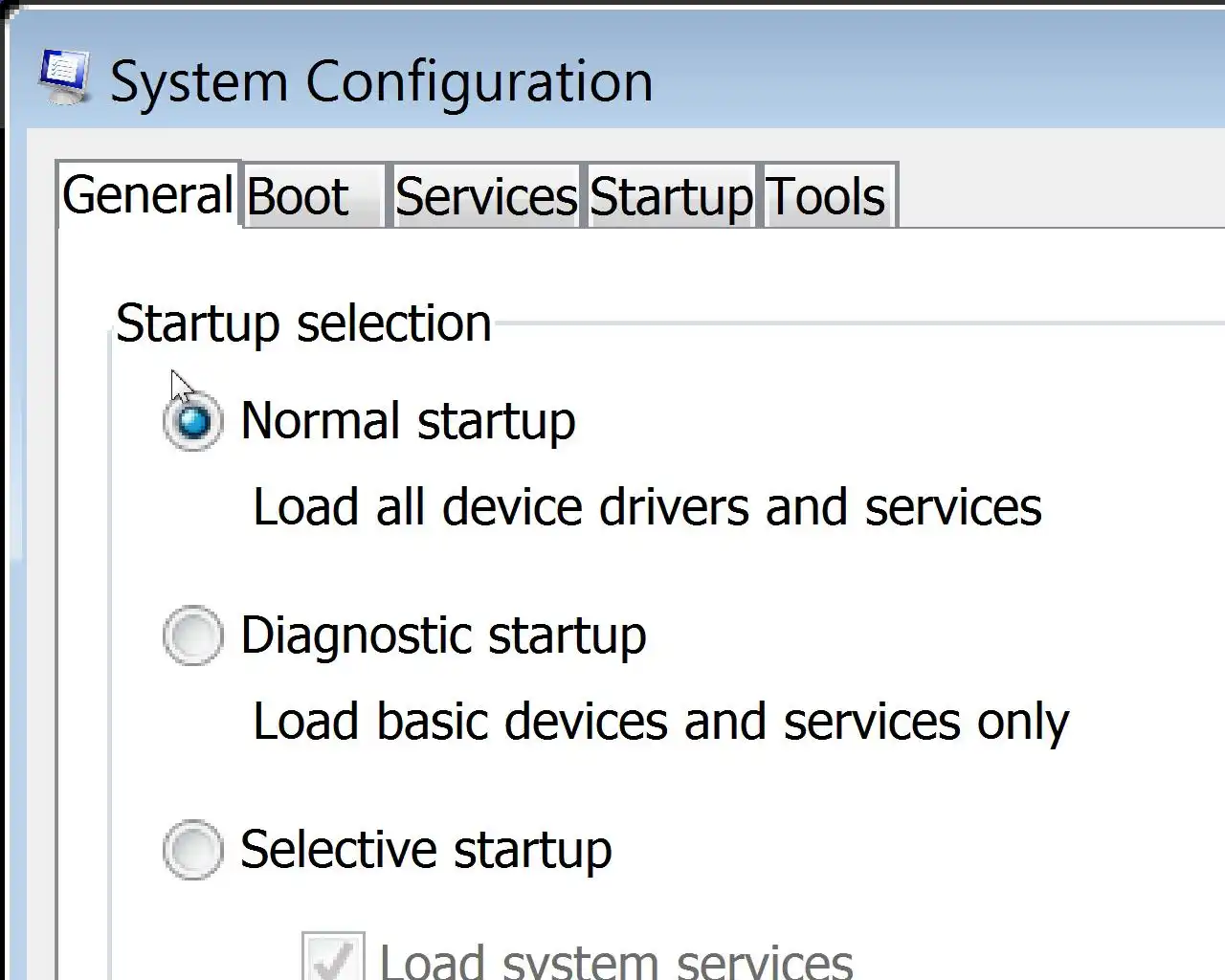Click the "Selective startup" label text
This screenshot has height=980, width=1225.
tap(426, 850)
